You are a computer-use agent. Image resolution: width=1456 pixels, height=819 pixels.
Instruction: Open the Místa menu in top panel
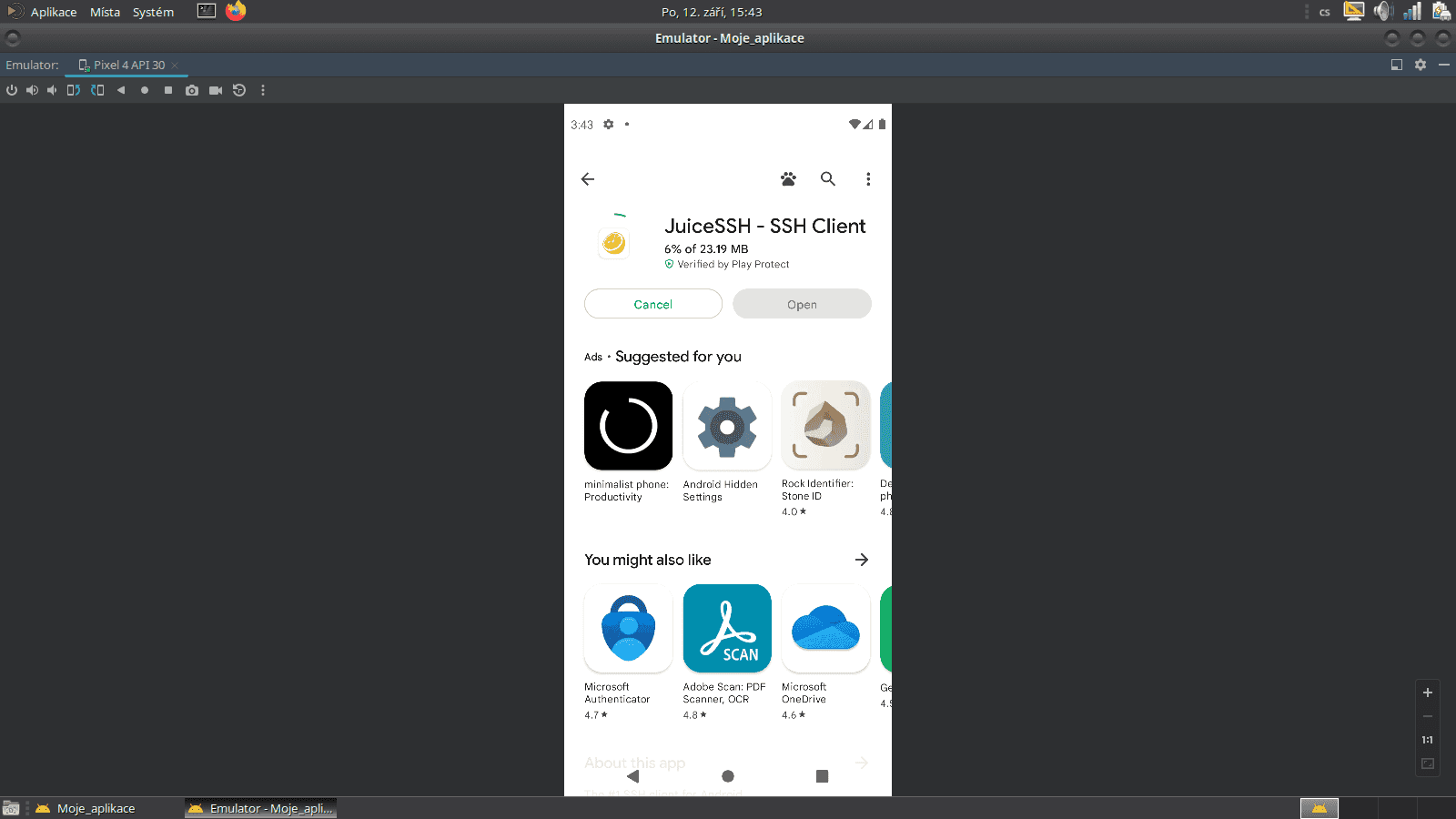(x=105, y=12)
